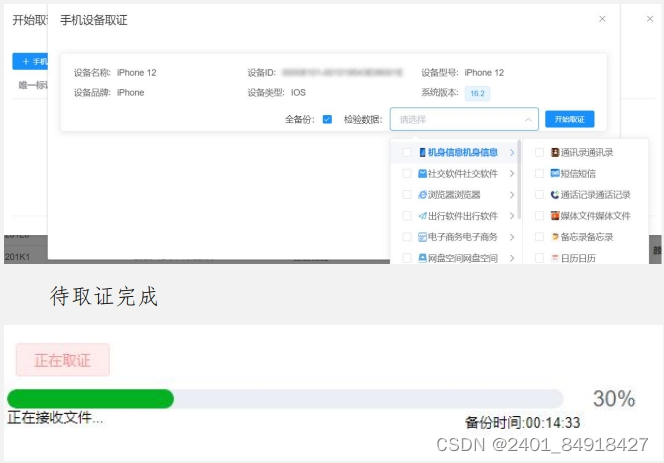The image size is (664, 463).
Task: Click the 社交软件 envelope icon
Action: coord(422,174)
